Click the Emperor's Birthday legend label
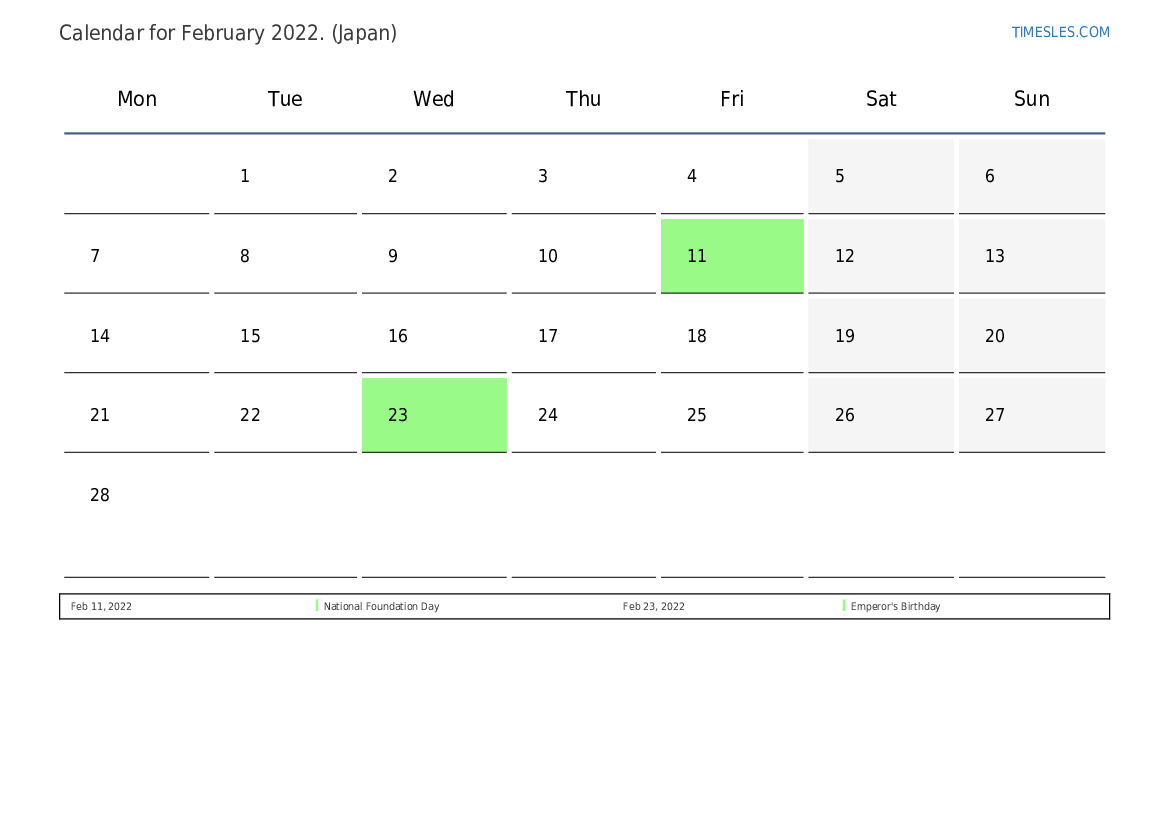 (895, 606)
